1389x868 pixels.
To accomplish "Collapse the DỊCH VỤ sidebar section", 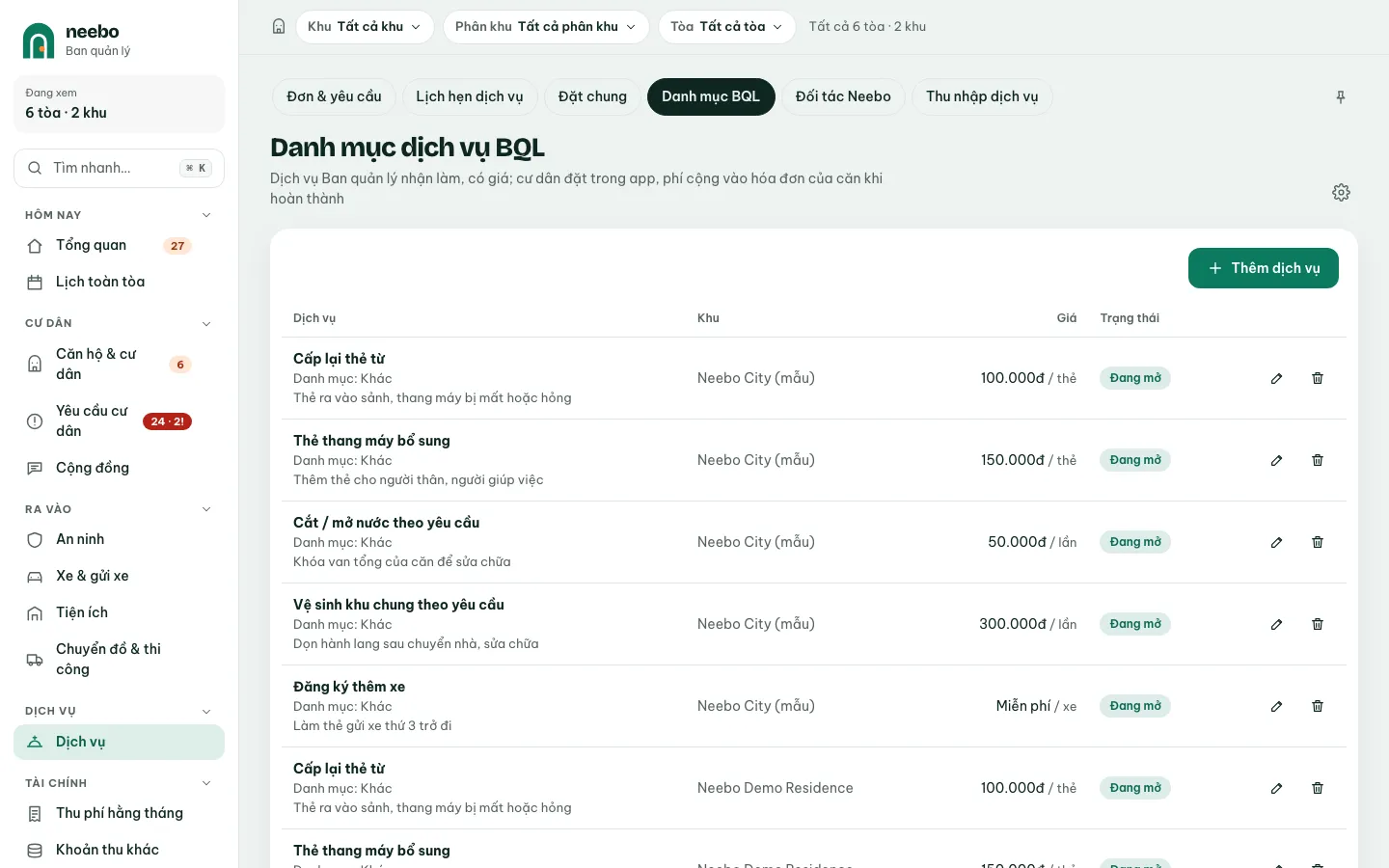I will tap(205, 711).
